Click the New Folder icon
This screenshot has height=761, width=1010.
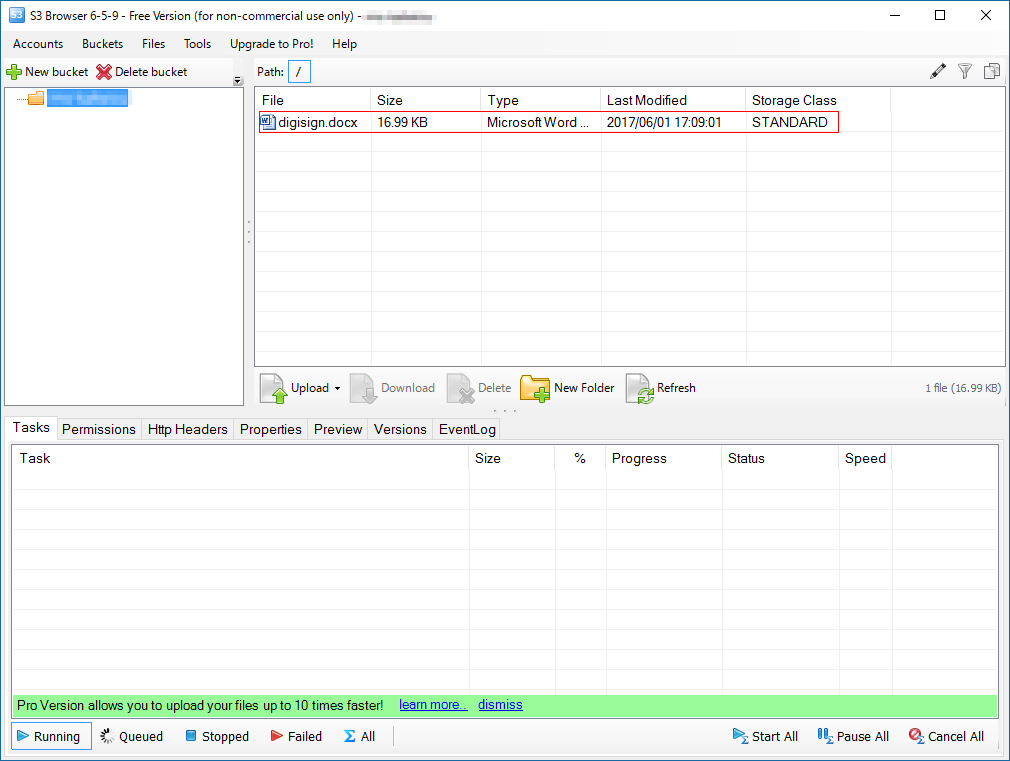point(535,388)
